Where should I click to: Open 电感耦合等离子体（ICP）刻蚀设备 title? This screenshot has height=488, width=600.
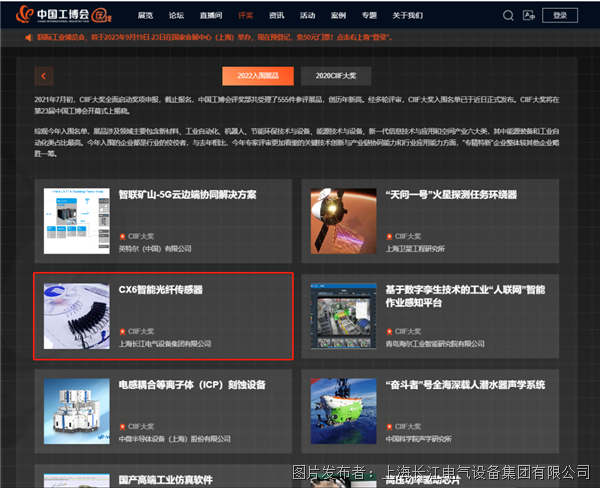coord(192,385)
